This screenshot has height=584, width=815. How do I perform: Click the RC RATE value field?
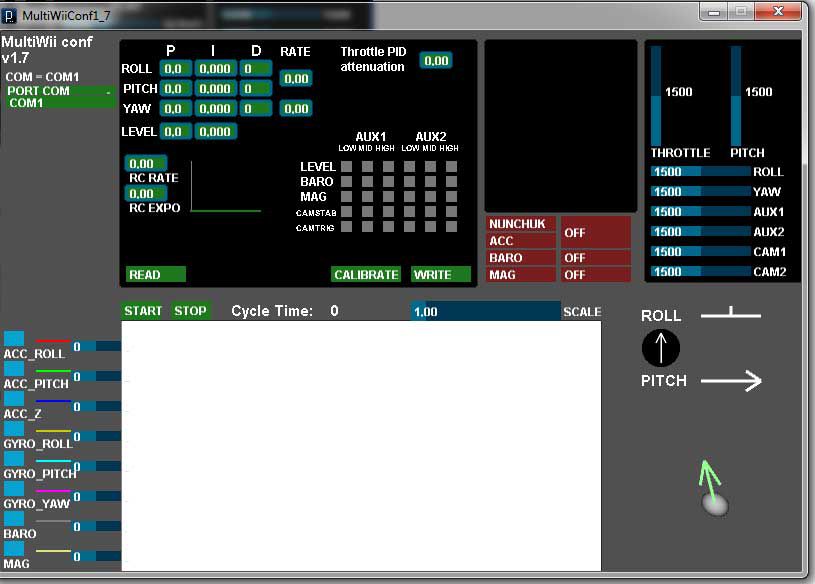click(x=146, y=164)
